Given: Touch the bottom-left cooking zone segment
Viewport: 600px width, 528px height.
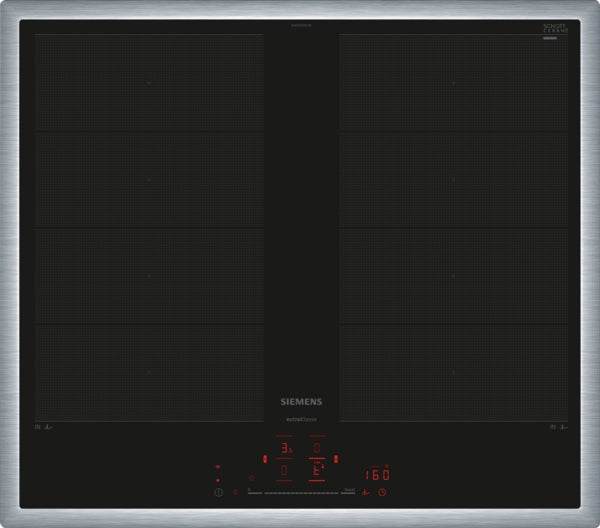Looking at the screenshot, I should pyautogui.click(x=149, y=371).
